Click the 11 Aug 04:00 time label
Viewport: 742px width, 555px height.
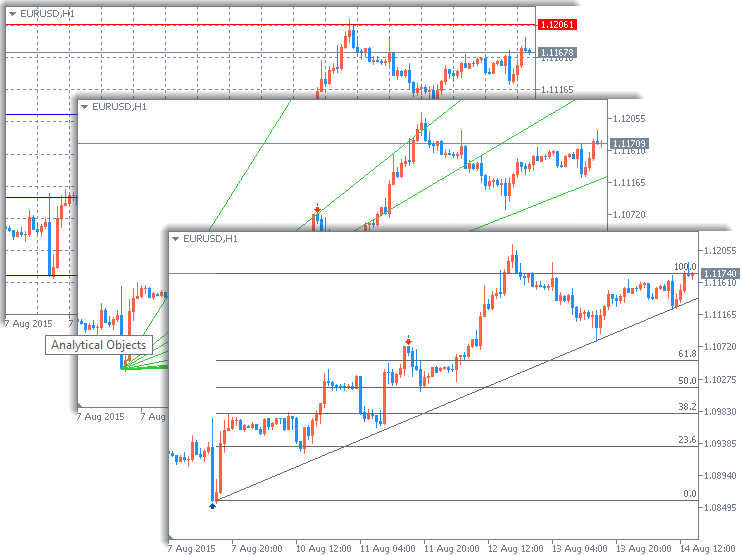(x=388, y=548)
